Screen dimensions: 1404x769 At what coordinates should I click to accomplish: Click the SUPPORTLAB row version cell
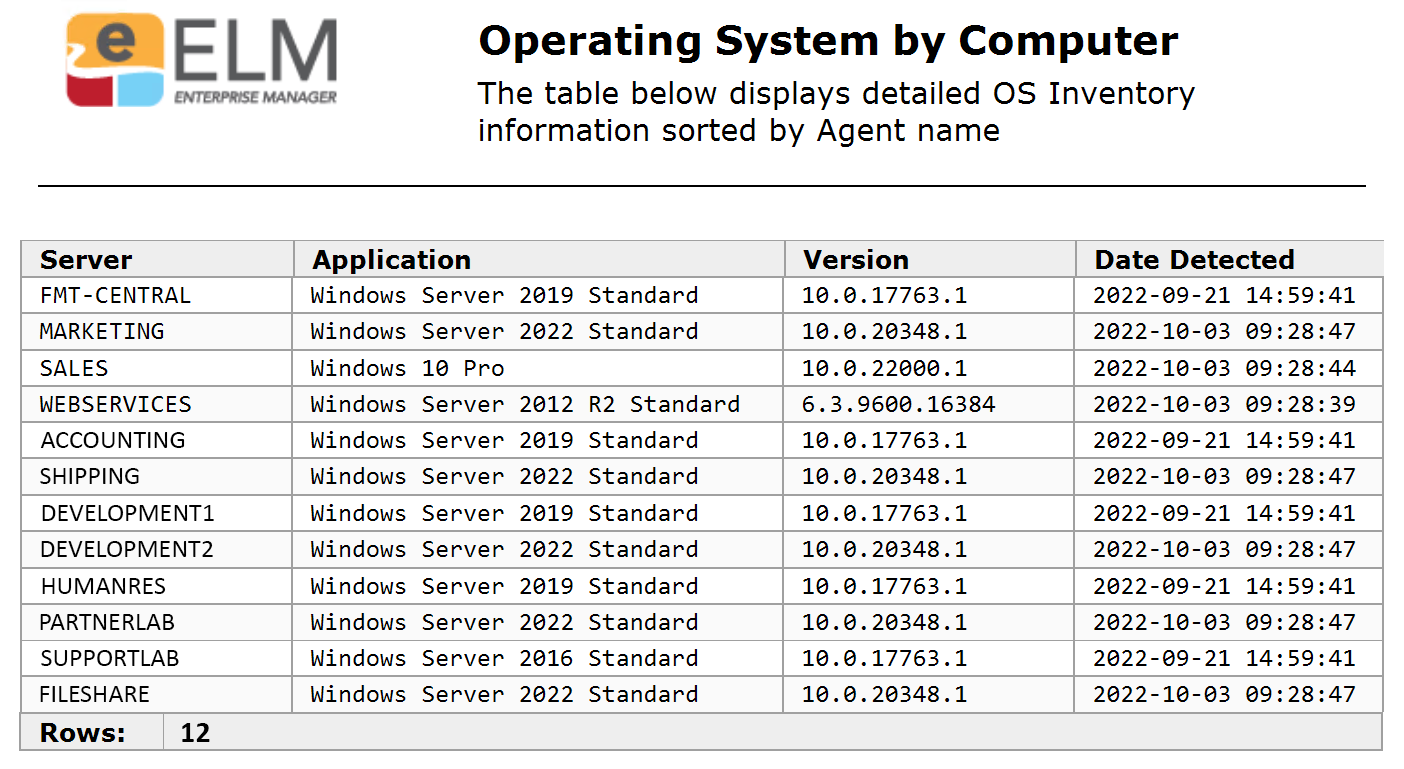coord(930,658)
